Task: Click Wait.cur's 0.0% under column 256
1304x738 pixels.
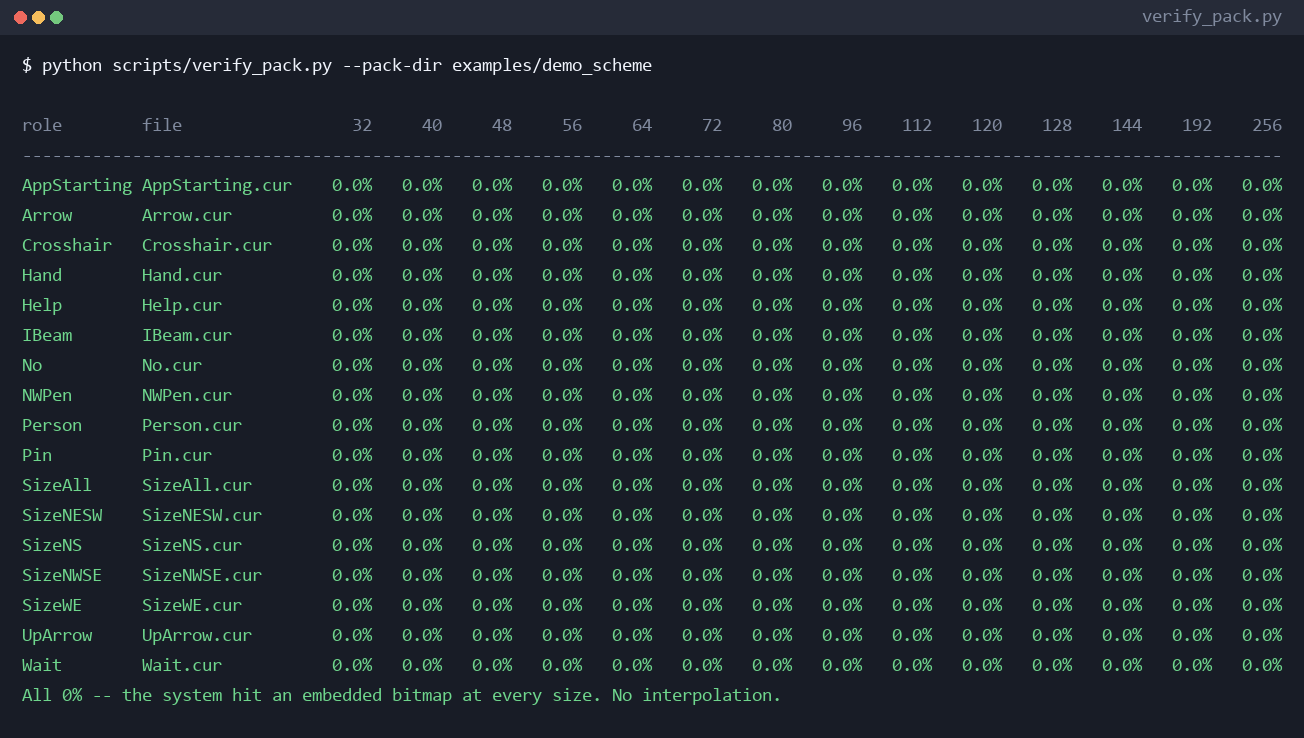Action: (x=1262, y=665)
